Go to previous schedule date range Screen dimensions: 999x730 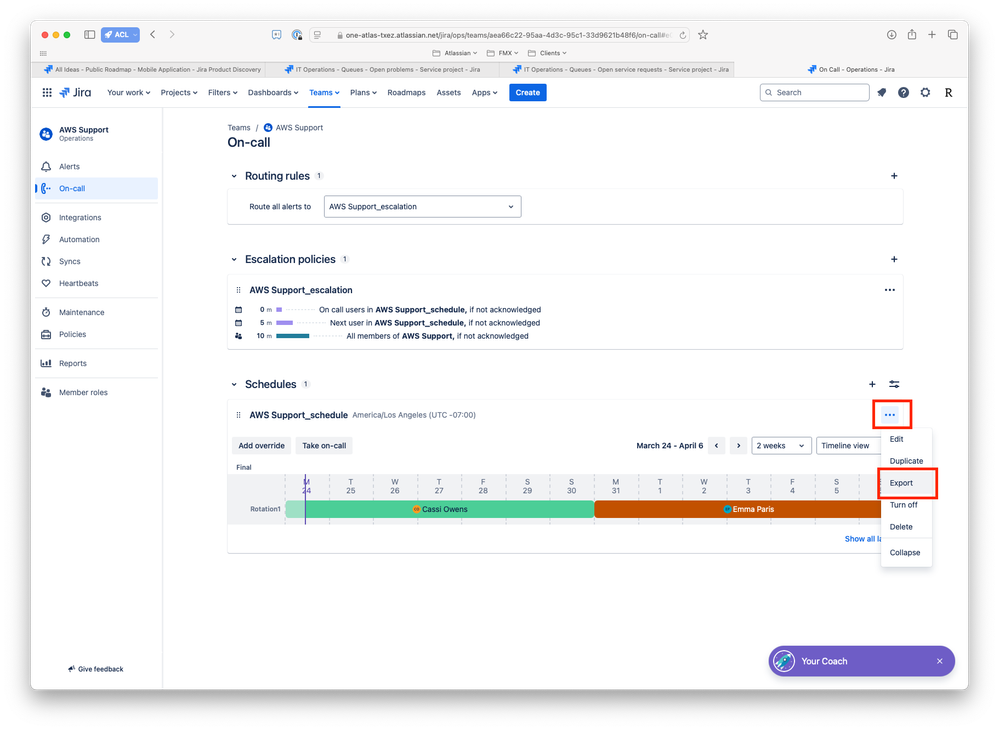[716, 446]
